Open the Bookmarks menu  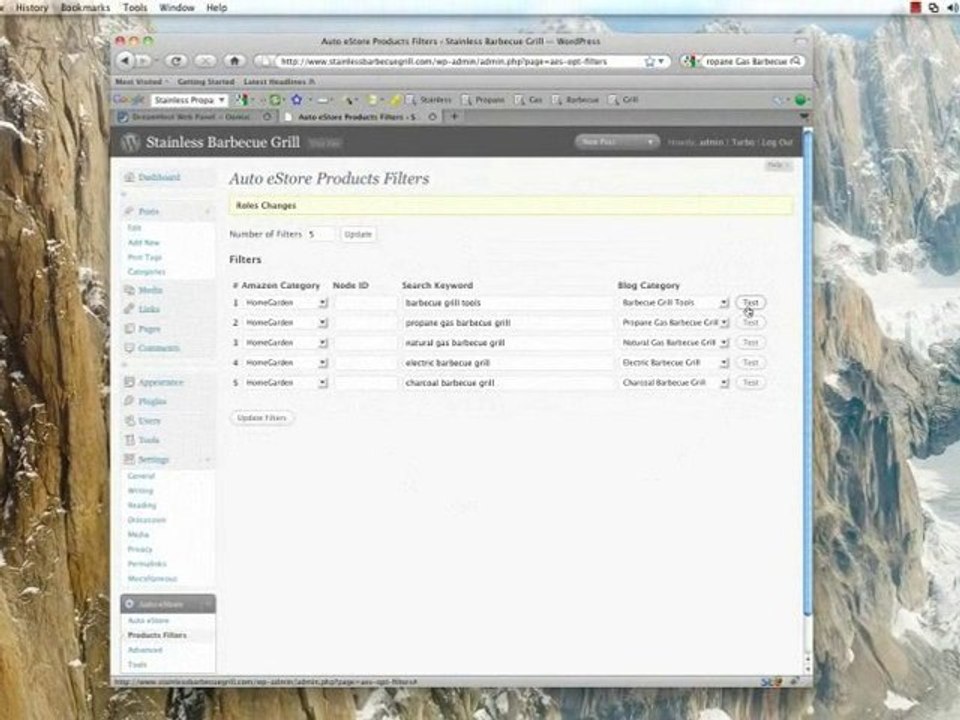85,7
